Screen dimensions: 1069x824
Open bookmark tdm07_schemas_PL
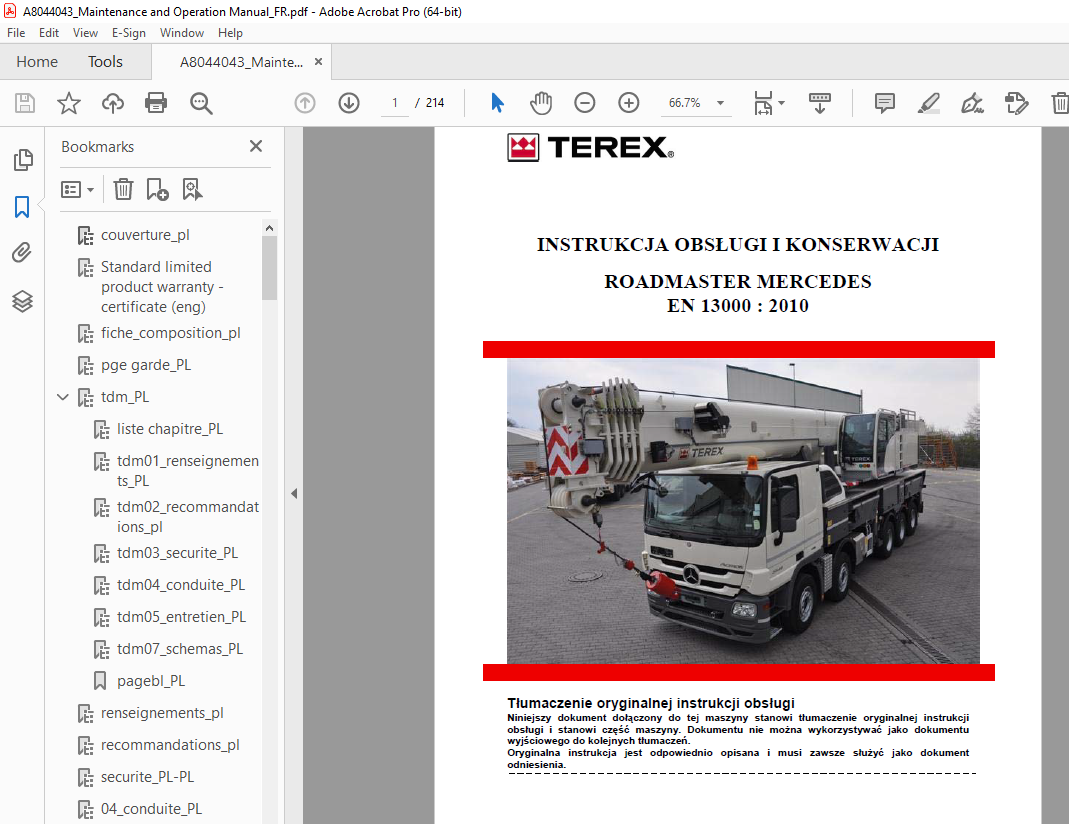(x=180, y=650)
